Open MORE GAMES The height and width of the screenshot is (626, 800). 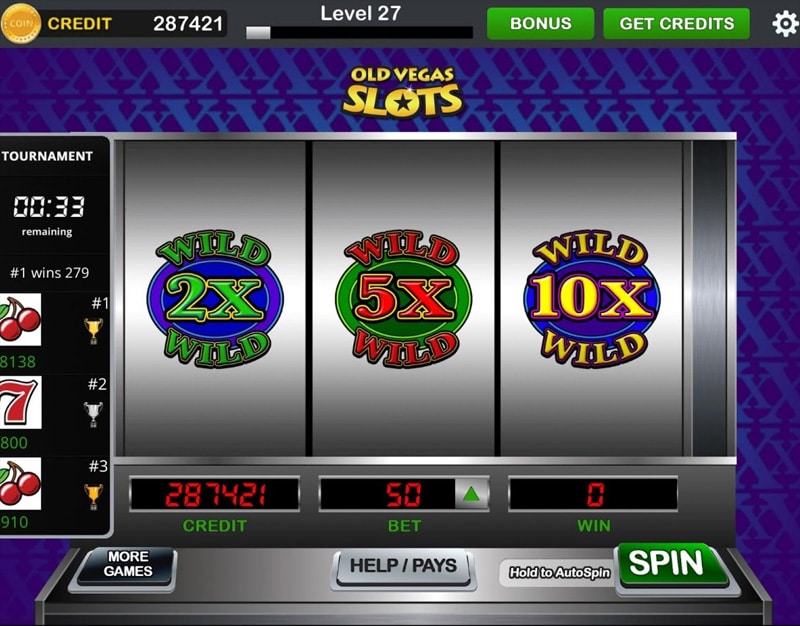tap(128, 565)
